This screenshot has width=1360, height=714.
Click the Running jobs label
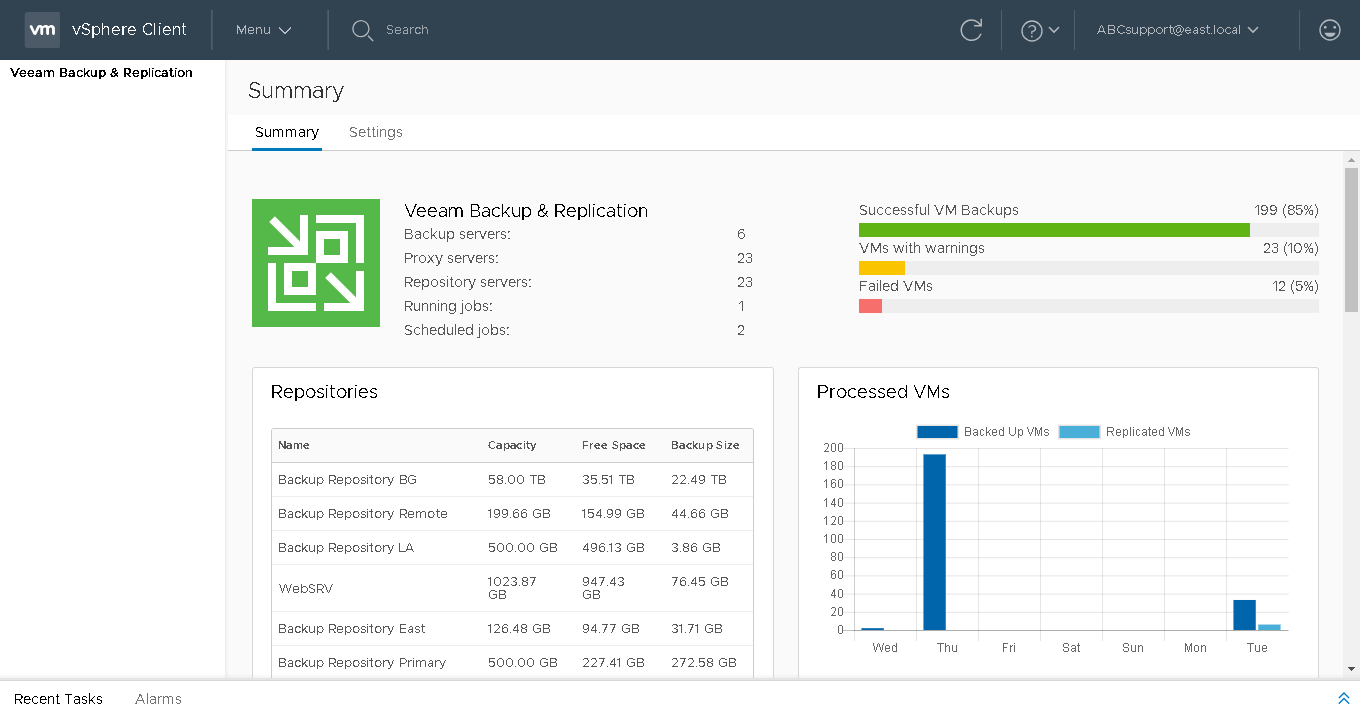(448, 306)
